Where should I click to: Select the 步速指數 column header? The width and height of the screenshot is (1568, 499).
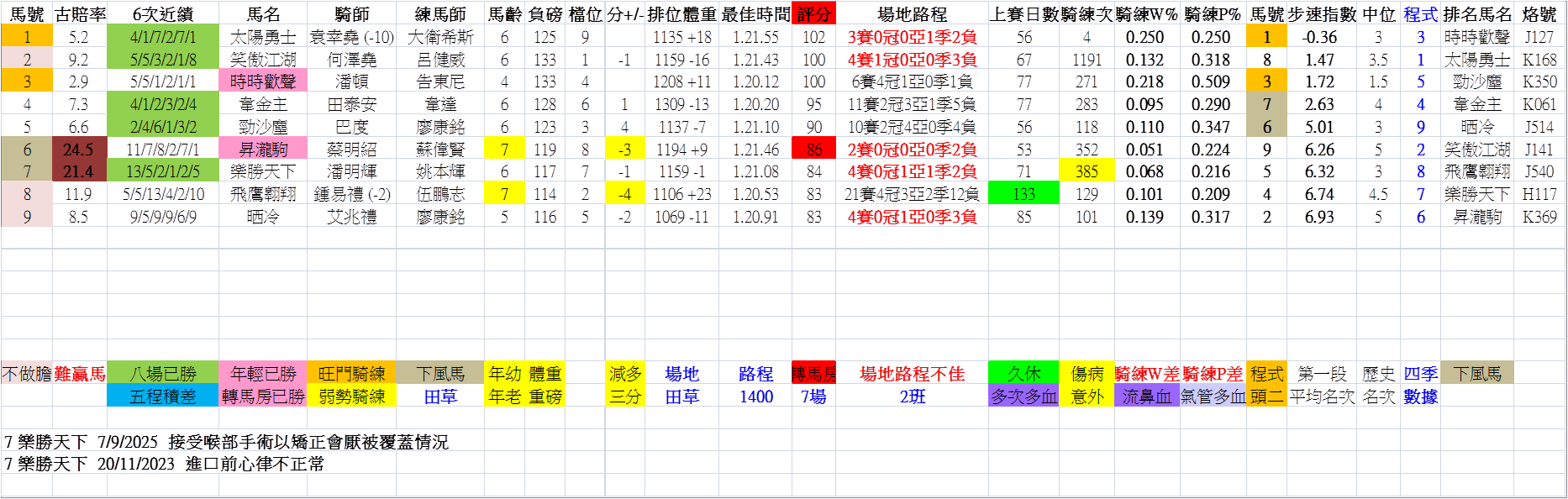coord(1322,14)
